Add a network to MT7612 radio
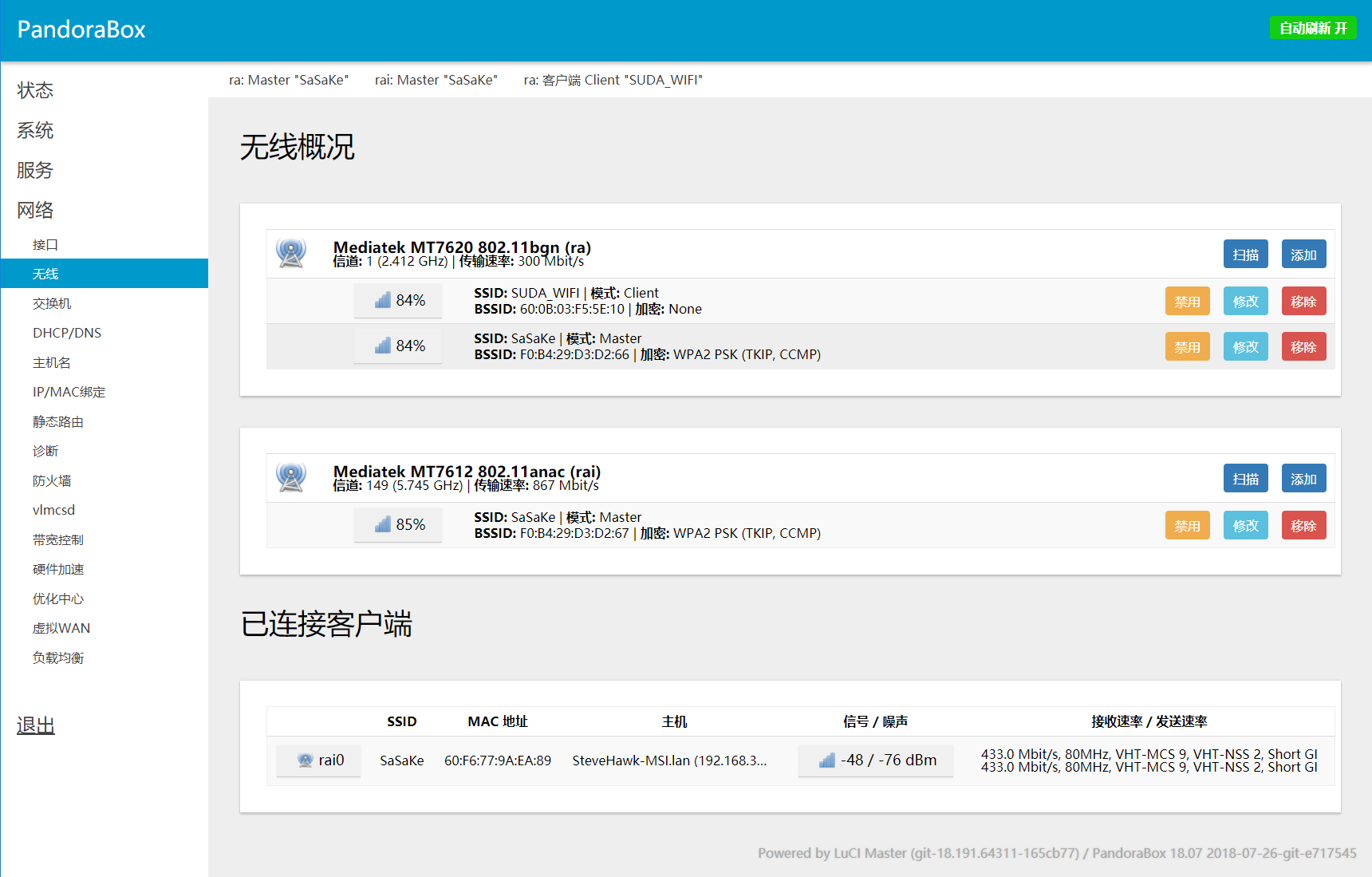Screen dimensions: 1372x877 [1303, 479]
